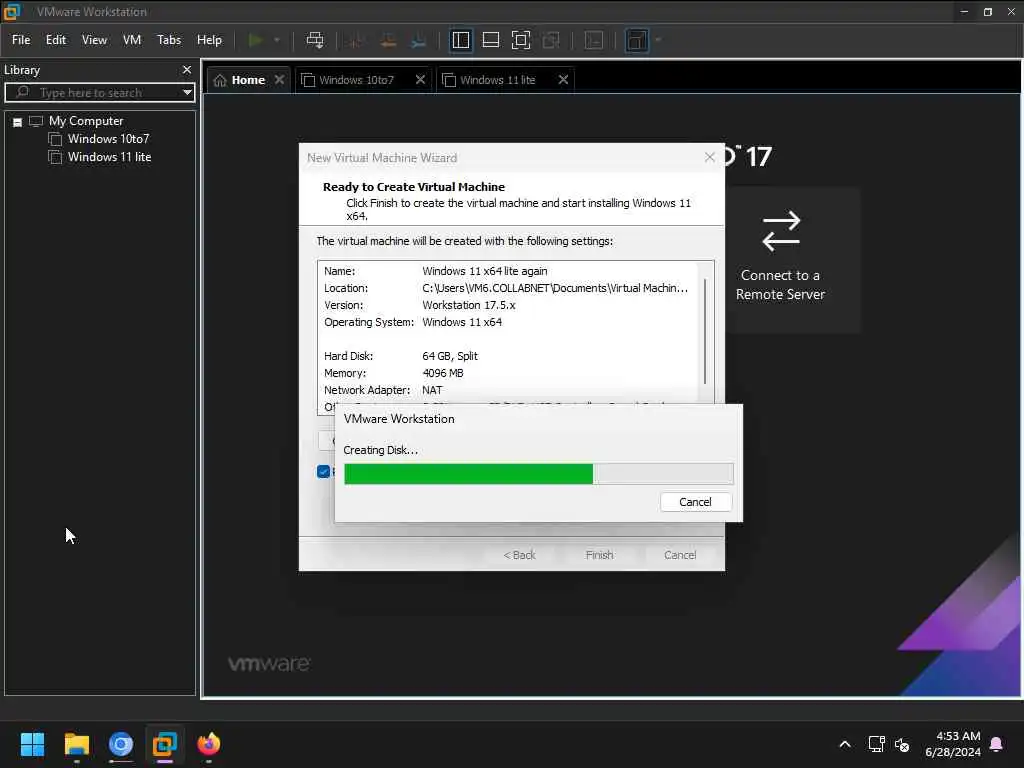
Task: Click the green Power On play icon
Action: (x=255, y=40)
